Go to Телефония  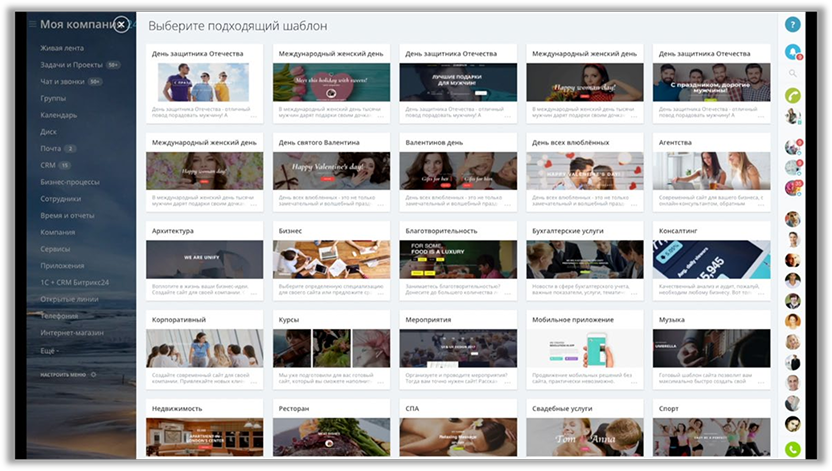pos(59,316)
